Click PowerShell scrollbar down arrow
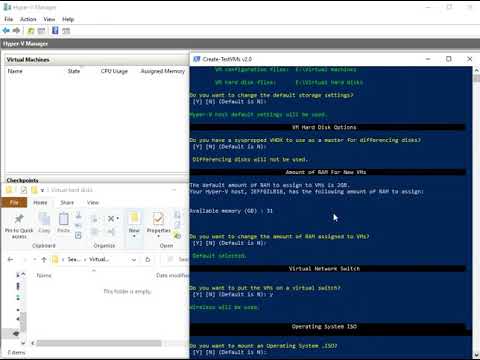 [x=476, y=355]
